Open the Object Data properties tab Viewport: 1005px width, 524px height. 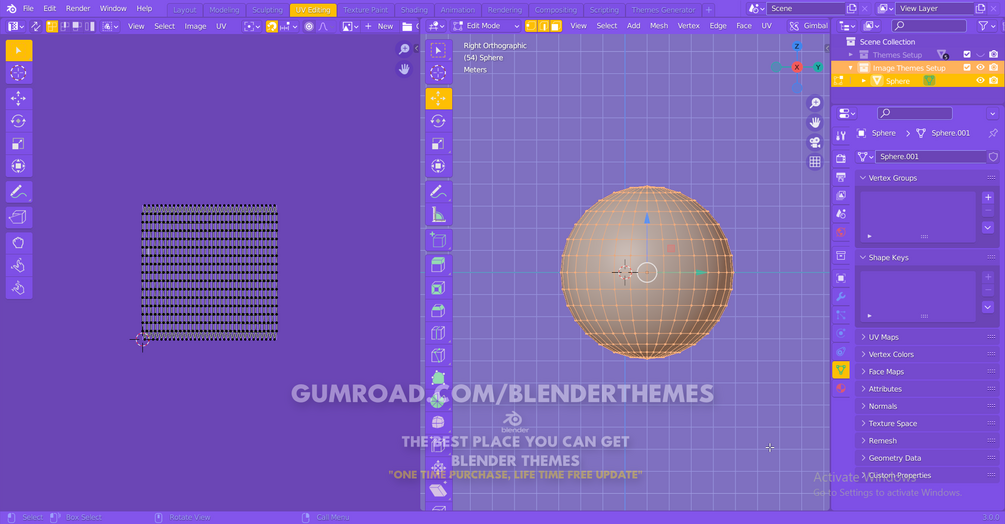click(x=841, y=370)
